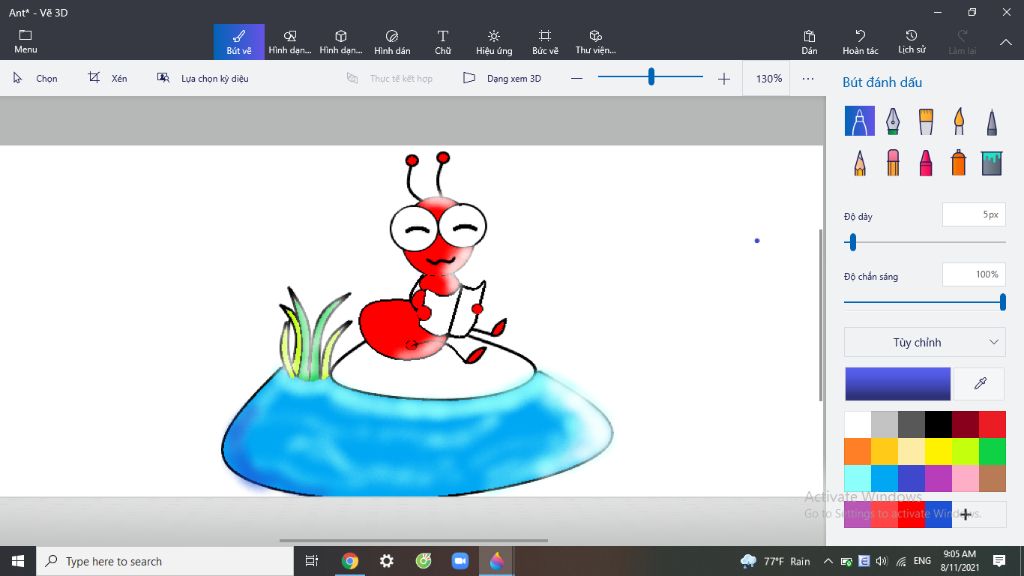
Task: Choose the white color swatch
Action: coord(857,424)
